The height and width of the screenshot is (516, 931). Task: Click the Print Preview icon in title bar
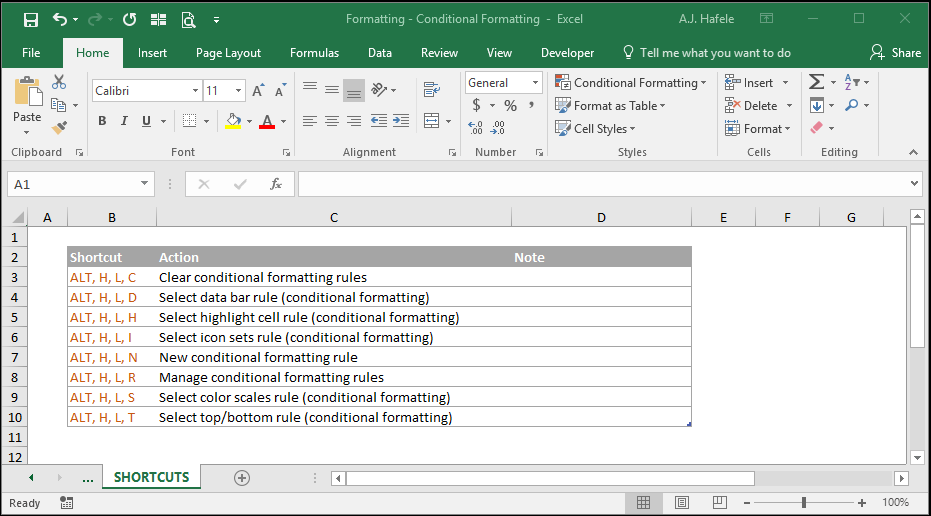click(x=189, y=20)
